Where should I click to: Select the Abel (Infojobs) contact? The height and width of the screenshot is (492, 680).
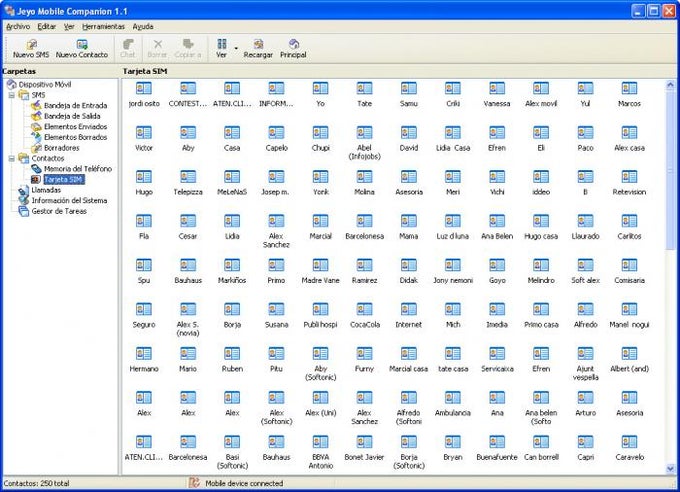364,133
